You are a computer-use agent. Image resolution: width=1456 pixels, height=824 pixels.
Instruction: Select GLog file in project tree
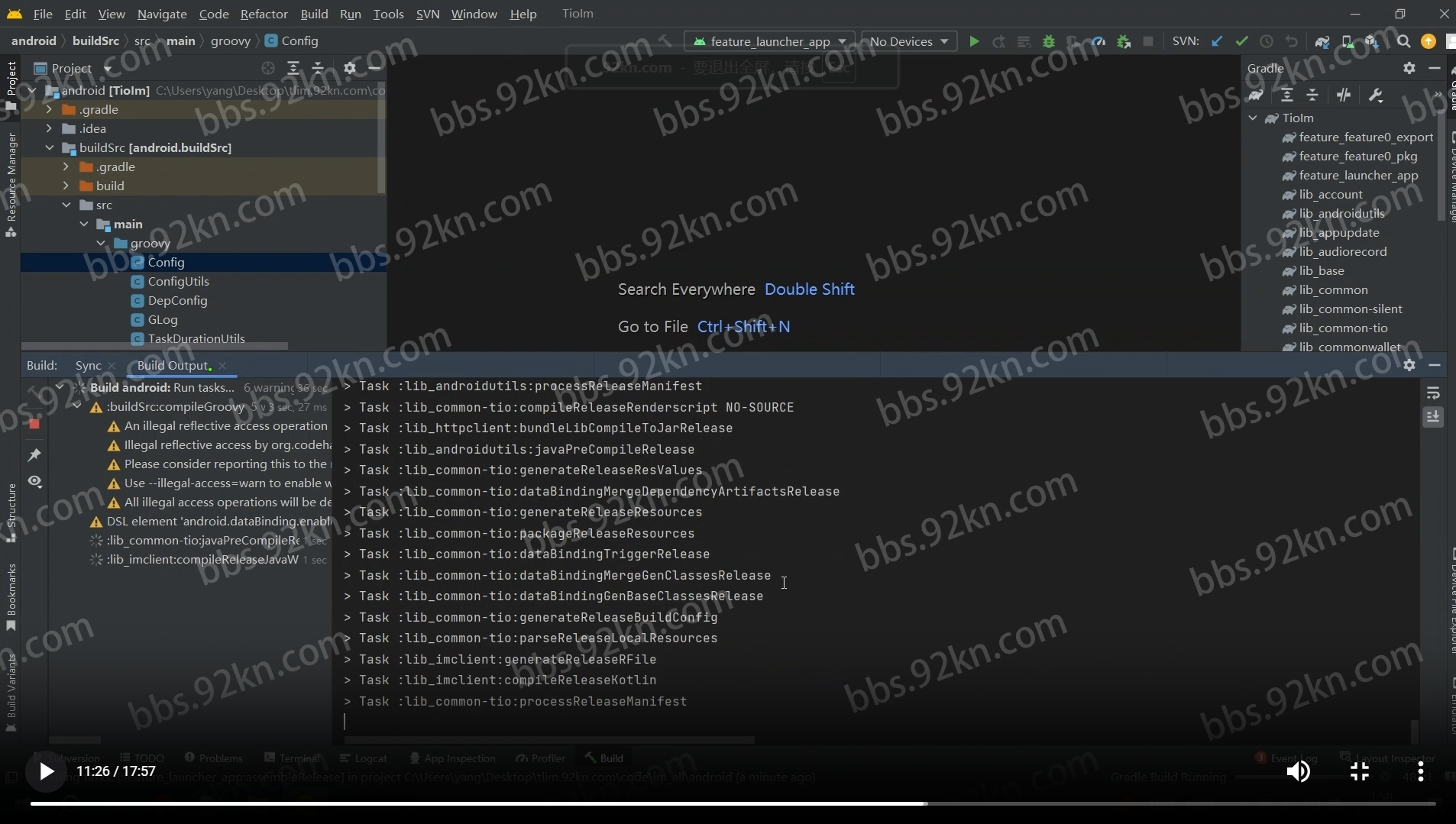(162, 319)
